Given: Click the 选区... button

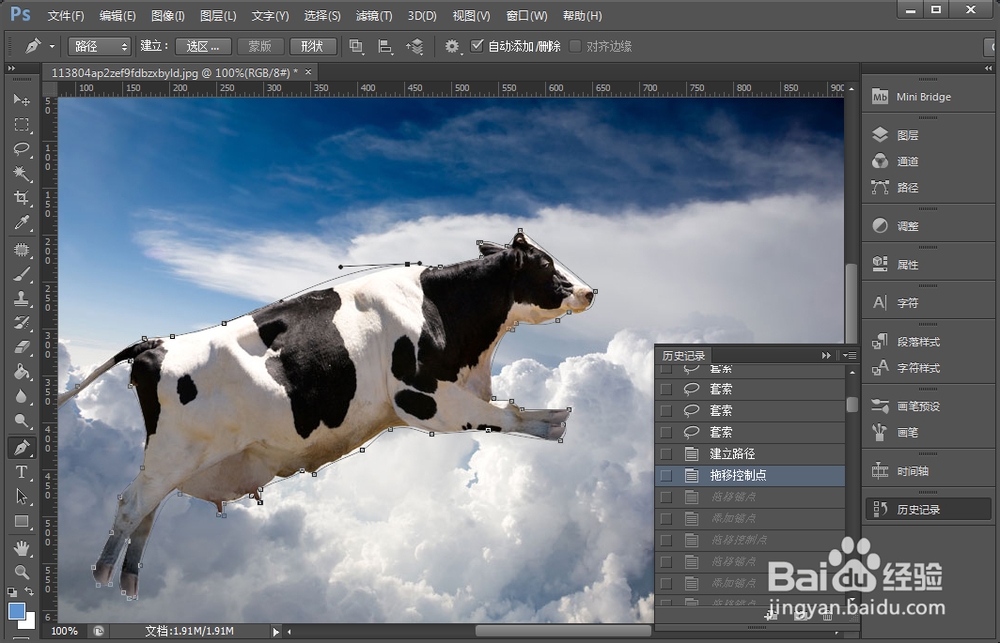Looking at the screenshot, I should click(x=203, y=46).
